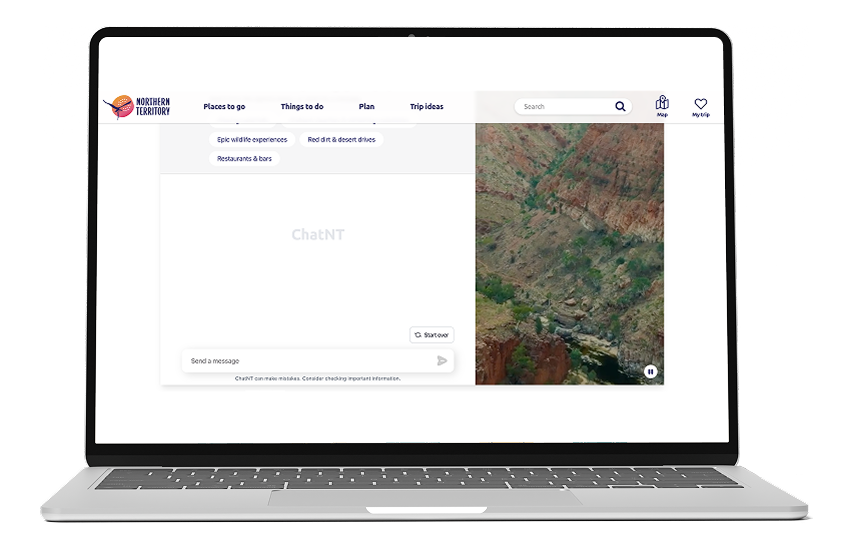This screenshot has height=548, width=855.
Task: Open the Map icon
Action: click(x=662, y=106)
